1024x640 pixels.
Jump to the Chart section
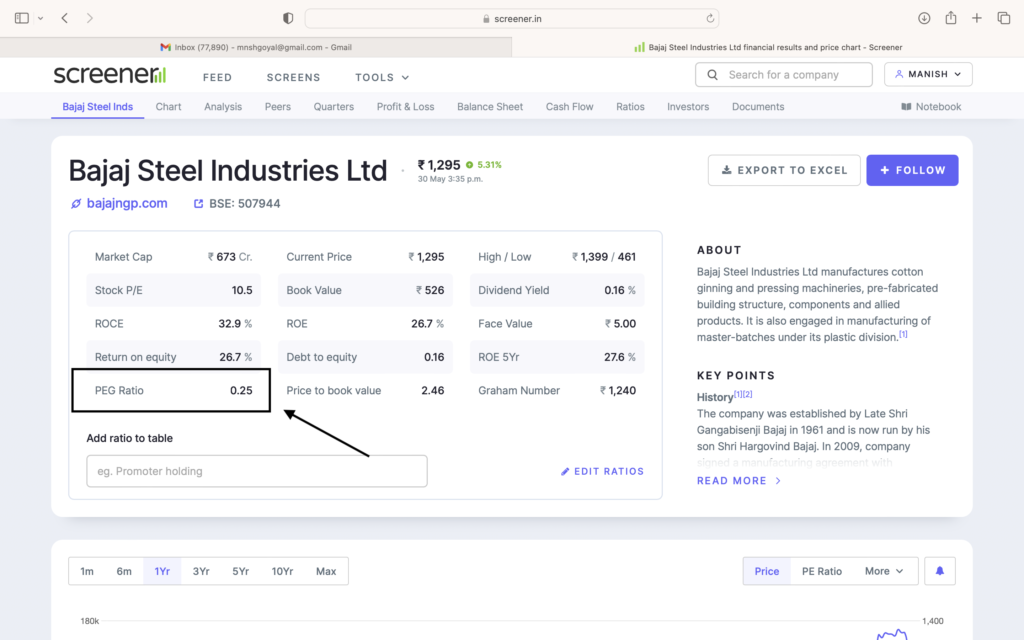(168, 106)
